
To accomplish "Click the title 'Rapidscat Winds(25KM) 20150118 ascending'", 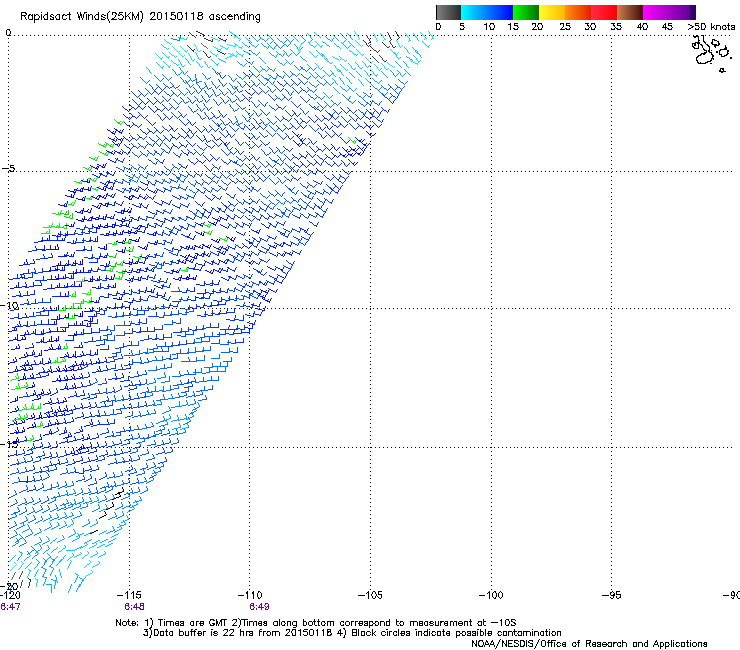I will (x=140, y=16).
